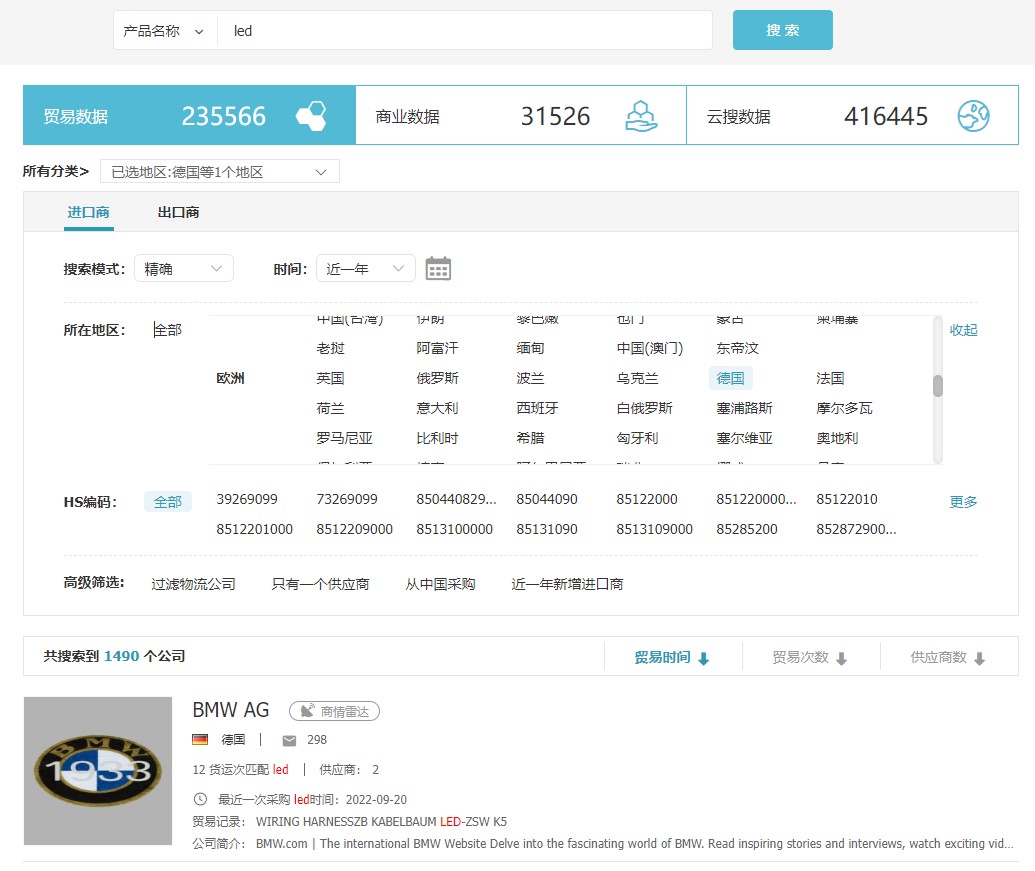This screenshot has width=1035, height=871.
Task: Select 全部 in the region filter
Action: [x=168, y=329]
